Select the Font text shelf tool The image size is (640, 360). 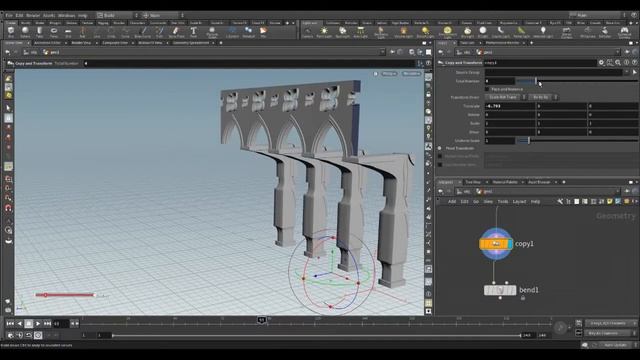[193, 32]
